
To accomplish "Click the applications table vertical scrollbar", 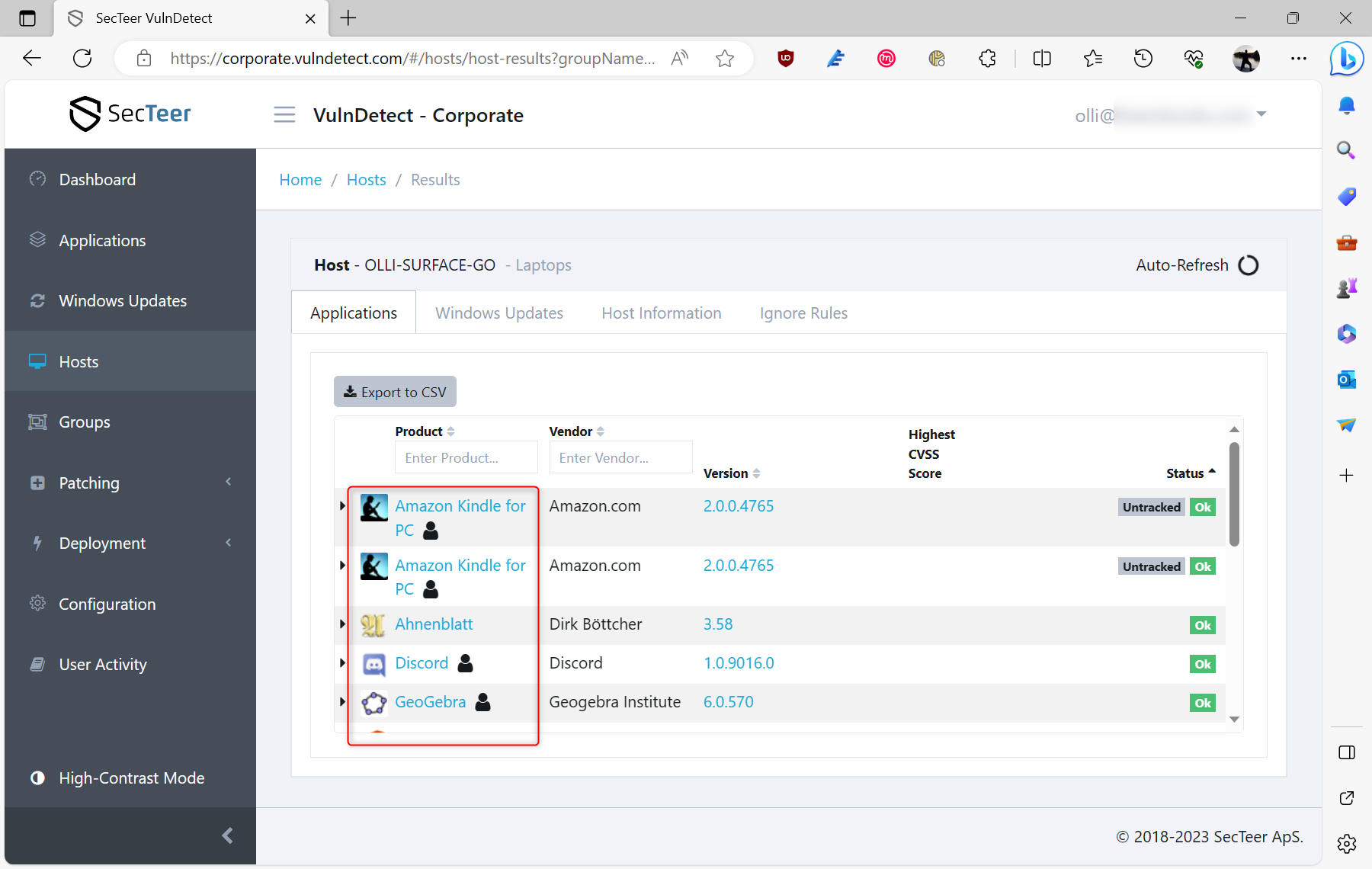I will tap(1234, 495).
